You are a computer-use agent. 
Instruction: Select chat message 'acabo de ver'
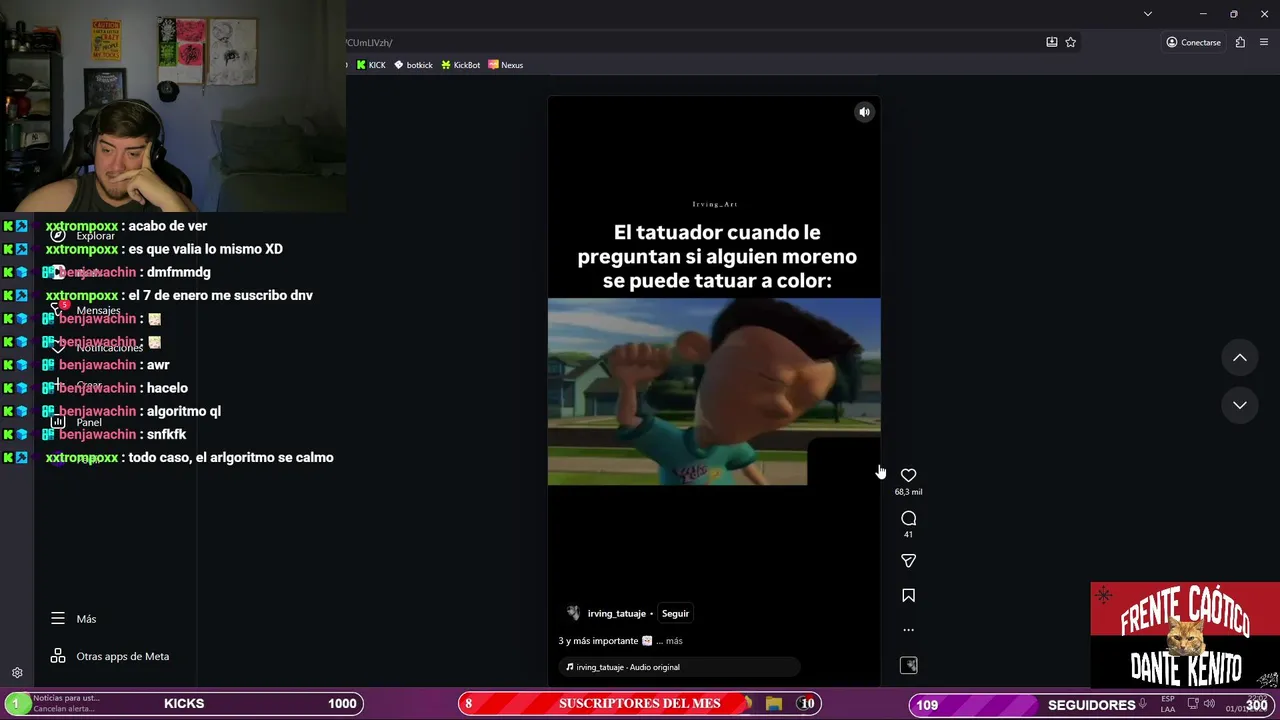(168, 226)
